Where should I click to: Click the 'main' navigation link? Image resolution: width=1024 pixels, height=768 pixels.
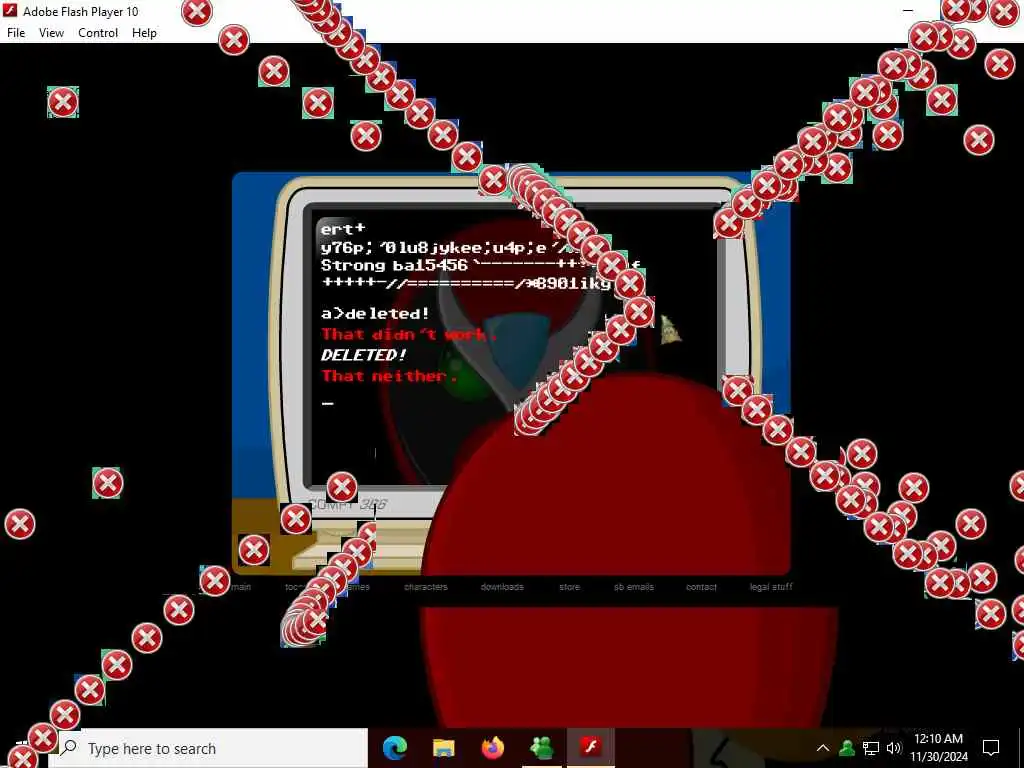pyautogui.click(x=240, y=586)
